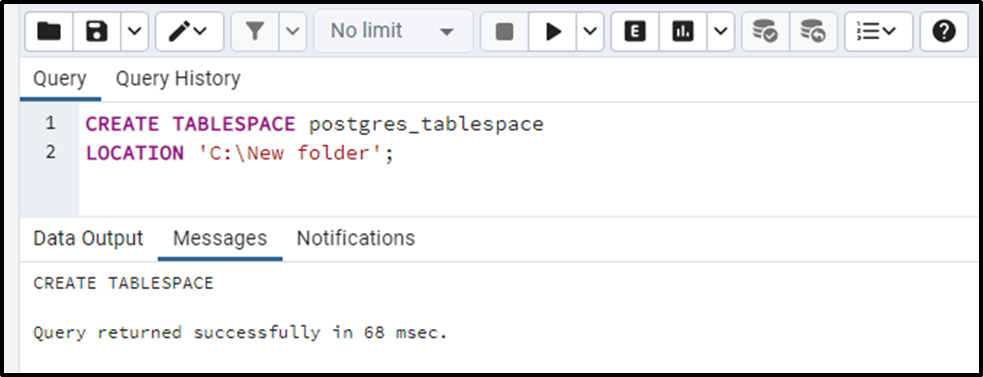Screen dimensions: 983x377
Task: Expand the save options dropdown arrow
Action: click(135, 31)
